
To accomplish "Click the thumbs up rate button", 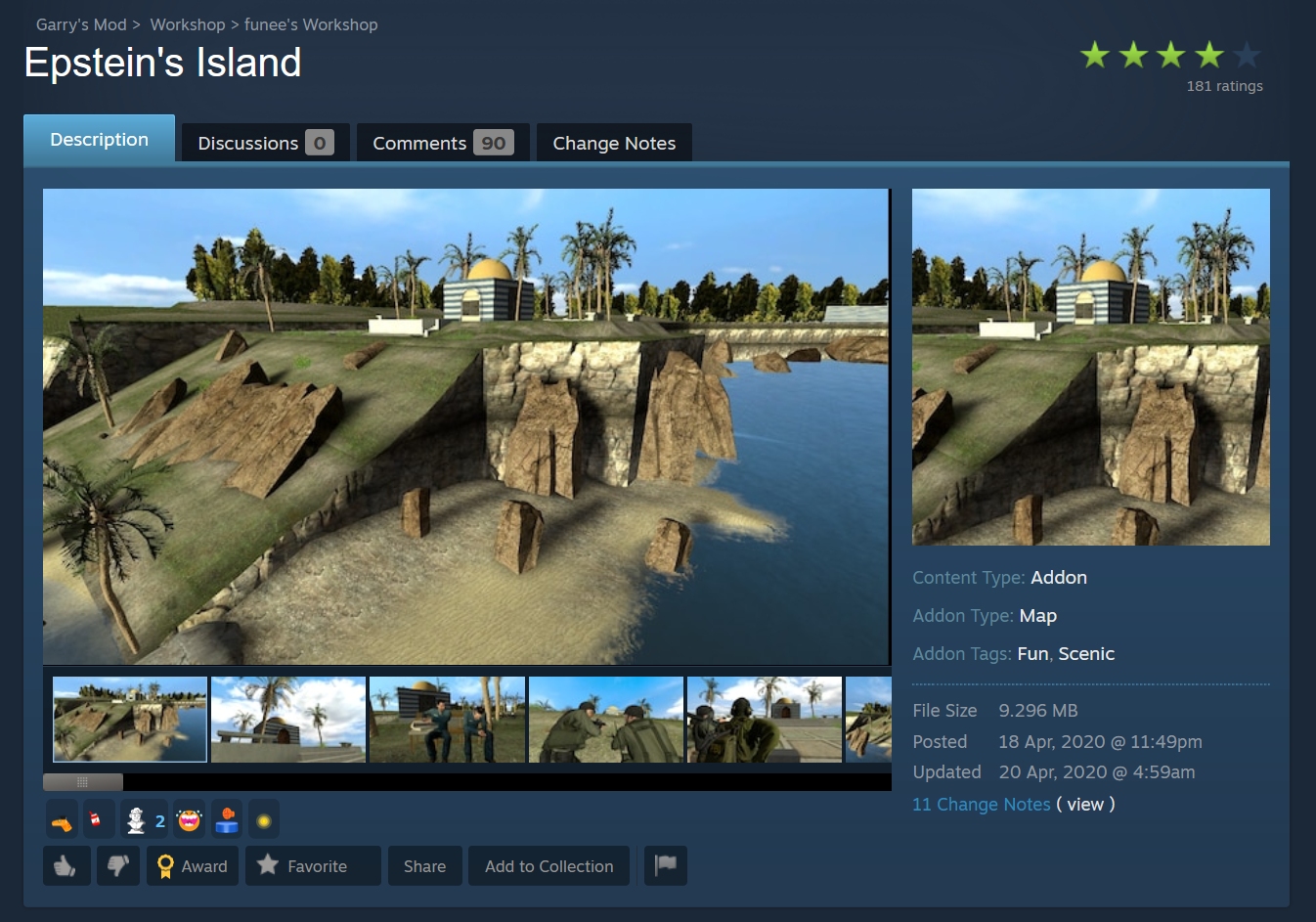I will tap(66, 866).
